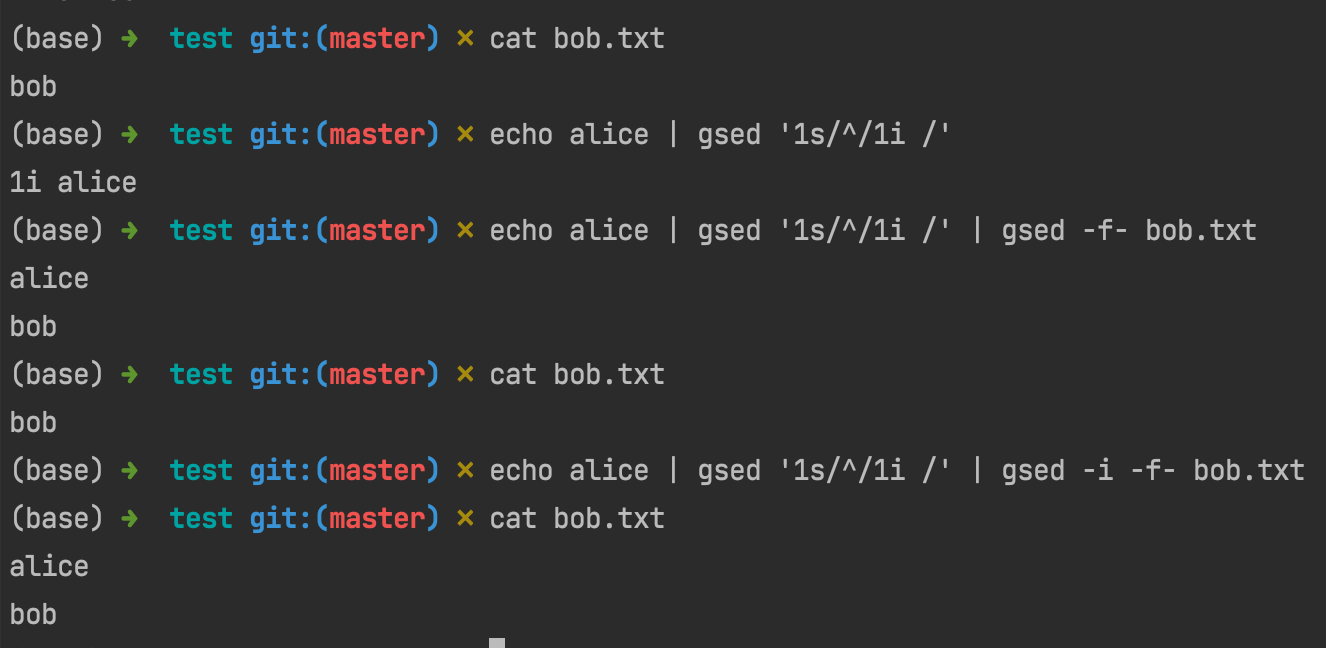Click the '(base)' label on the first prompt line
This screenshot has height=648, width=1326.
(57, 39)
